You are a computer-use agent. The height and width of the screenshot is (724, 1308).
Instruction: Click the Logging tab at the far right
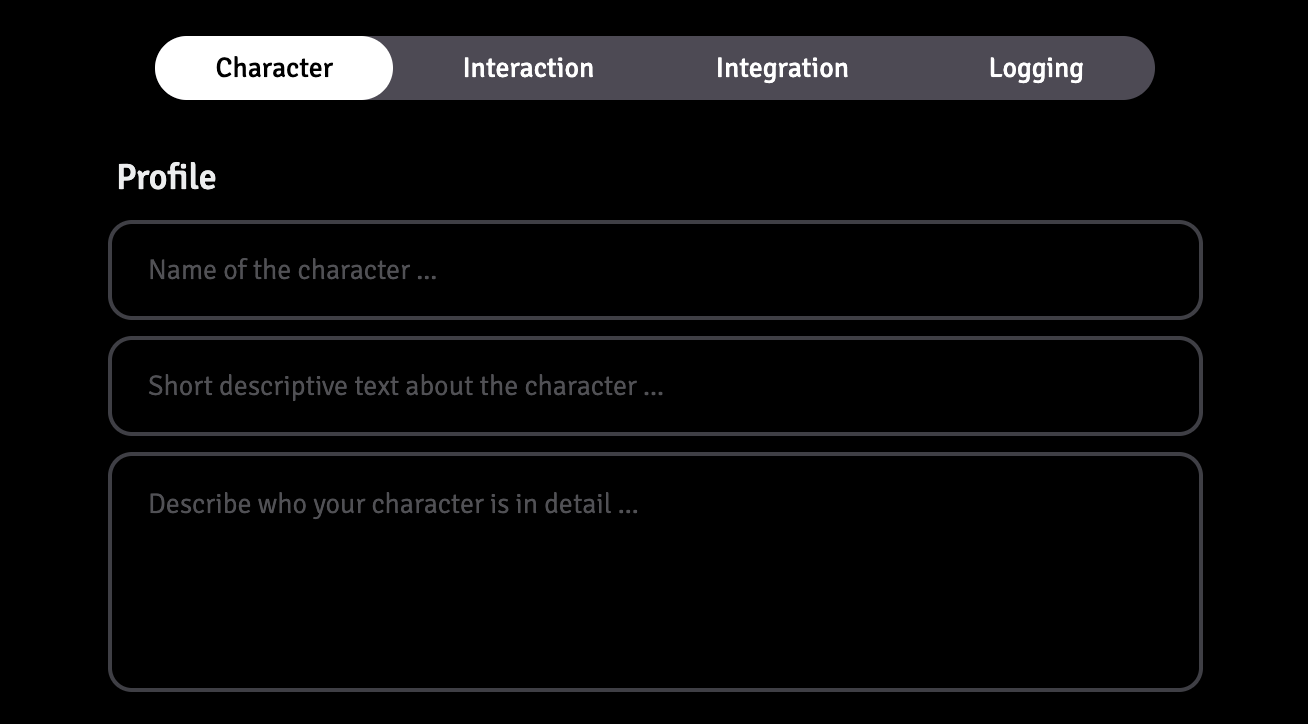(1036, 67)
